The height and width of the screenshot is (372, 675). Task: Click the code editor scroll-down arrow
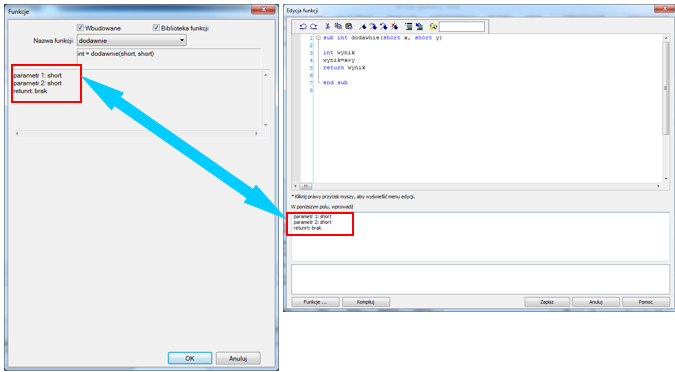click(666, 178)
